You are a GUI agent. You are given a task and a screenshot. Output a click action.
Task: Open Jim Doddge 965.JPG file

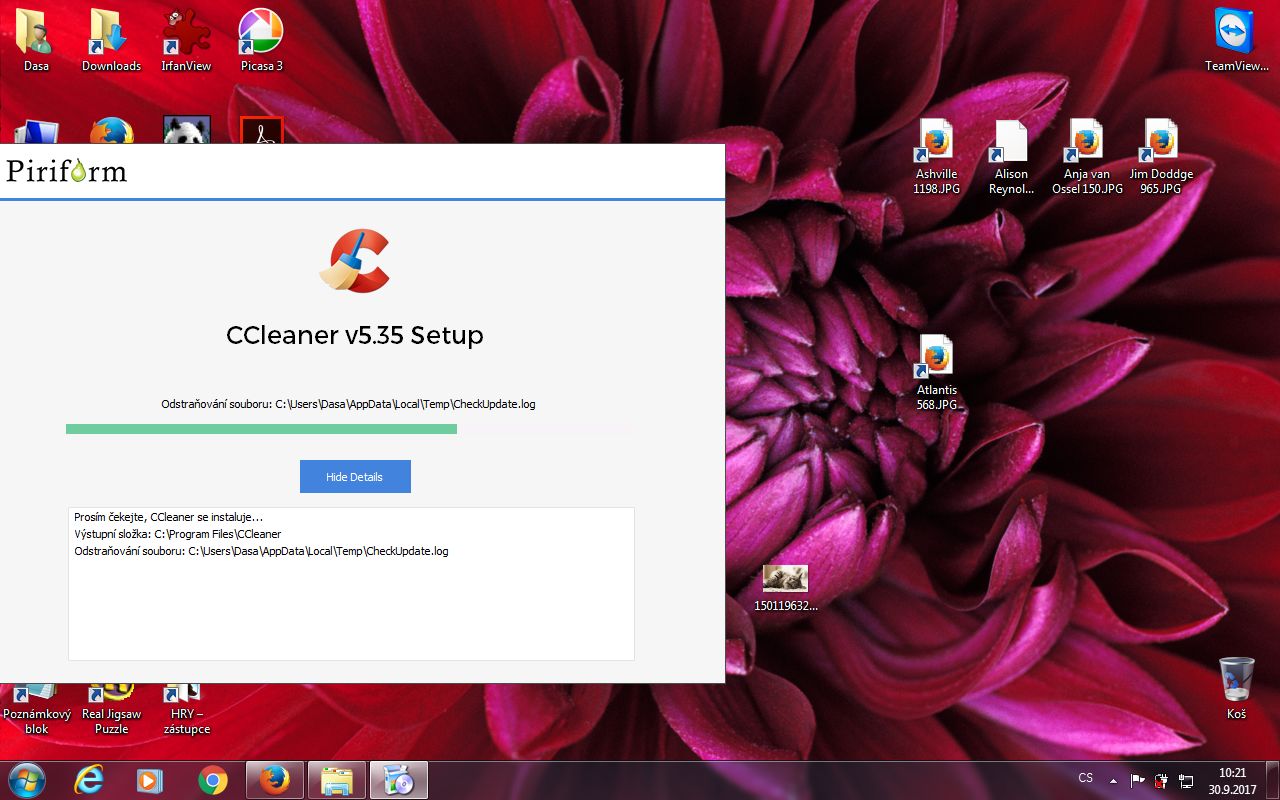click(x=1161, y=157)
